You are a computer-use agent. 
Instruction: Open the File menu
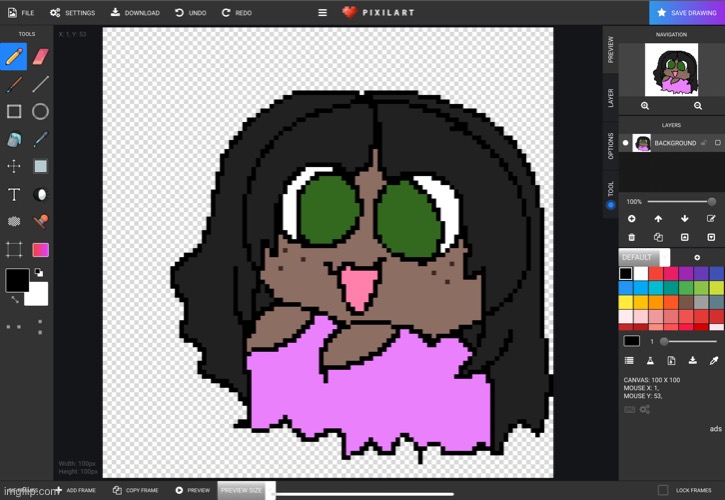point(21,12)
